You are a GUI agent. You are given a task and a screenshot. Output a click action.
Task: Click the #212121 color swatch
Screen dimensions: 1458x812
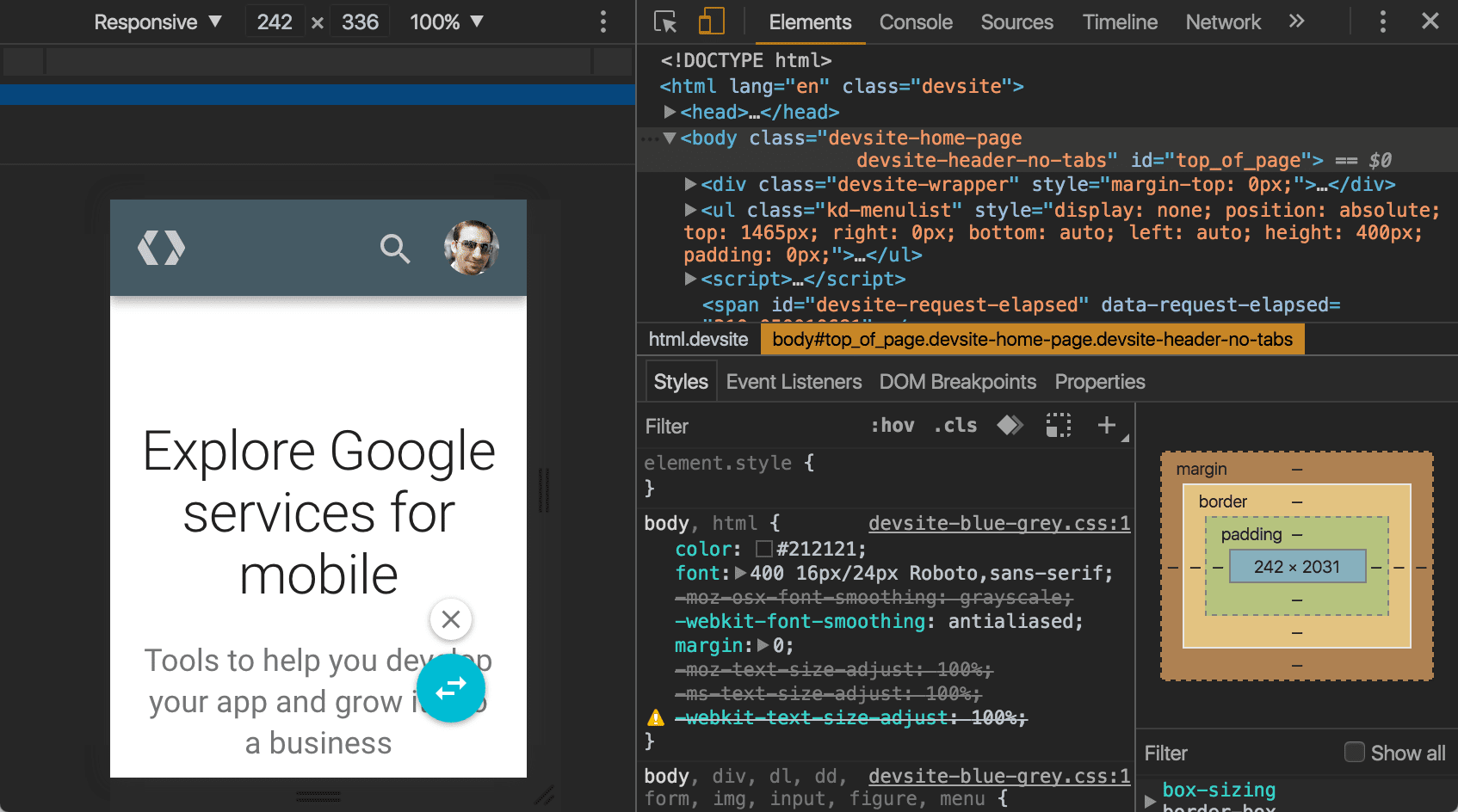point(763,549)
